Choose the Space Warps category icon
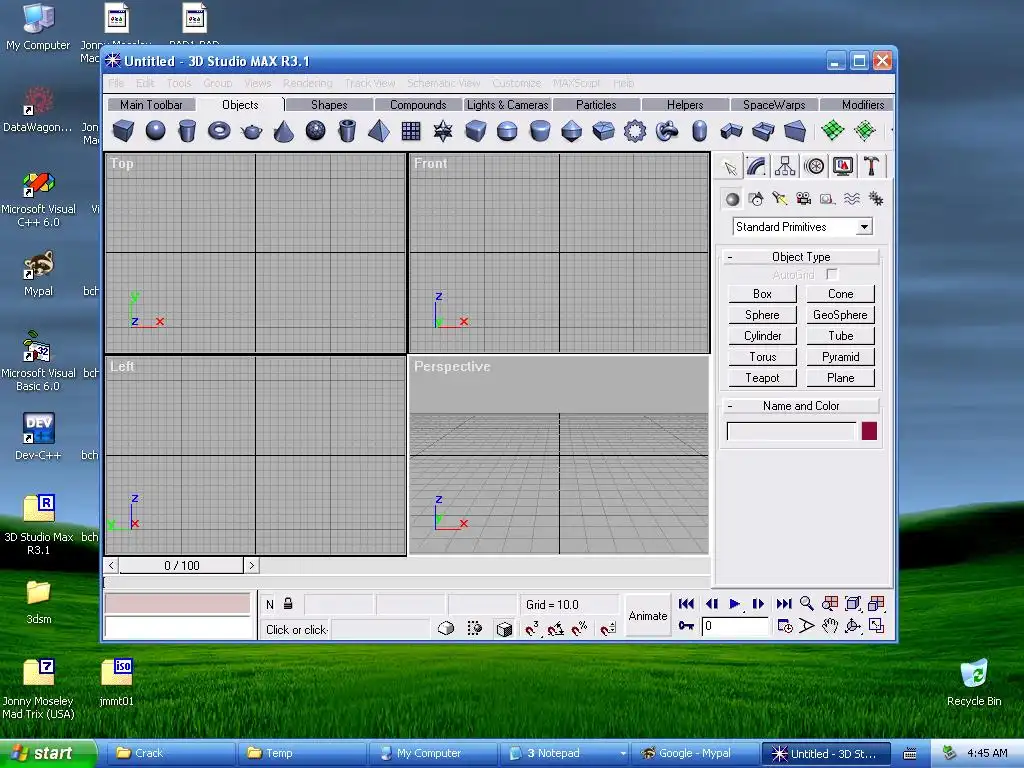Screen dimensions: 1024x768 852,199
